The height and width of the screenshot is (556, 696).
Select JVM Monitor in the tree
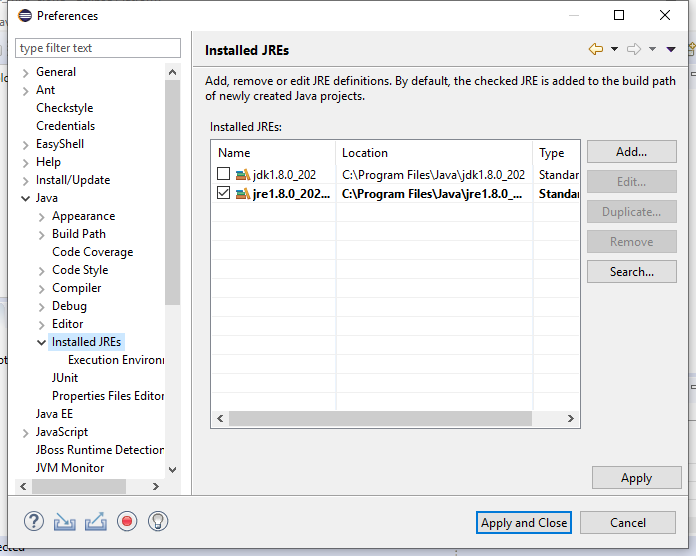tap(70, 468)
